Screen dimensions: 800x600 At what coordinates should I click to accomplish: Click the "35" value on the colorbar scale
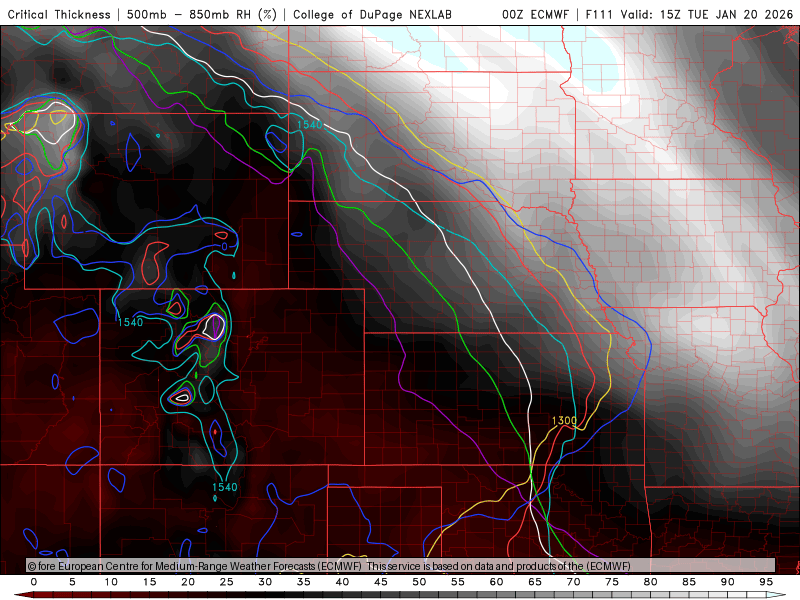(x=304, y=582)
